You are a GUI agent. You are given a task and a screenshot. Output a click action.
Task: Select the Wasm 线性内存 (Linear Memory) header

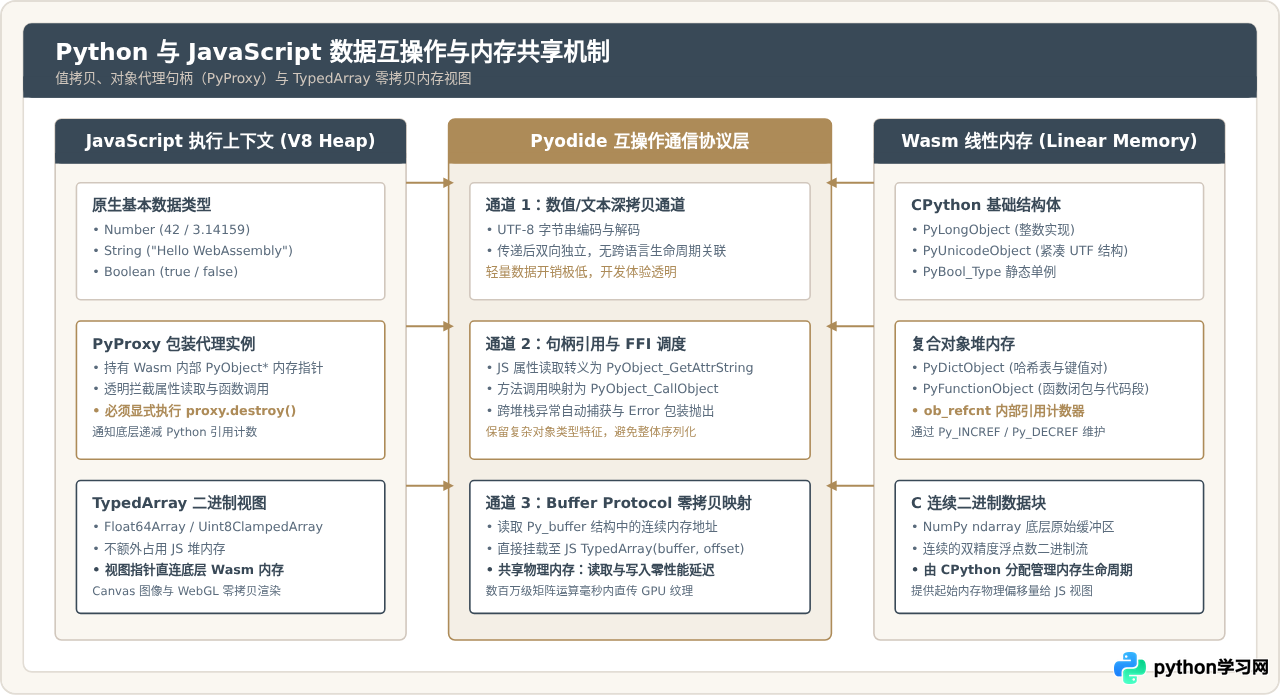pyautogui.click(x=1049, y=141)
